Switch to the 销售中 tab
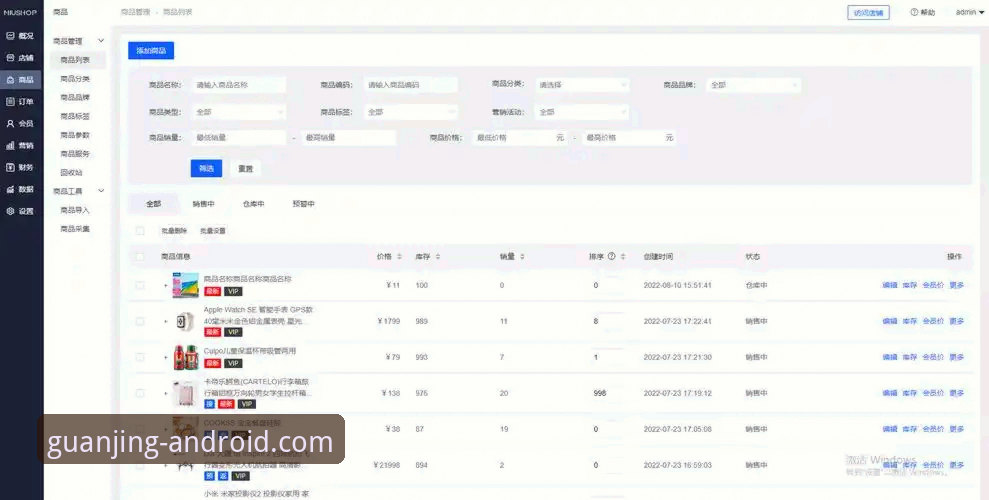The image size is (989, 500). (x=203, y=204)
